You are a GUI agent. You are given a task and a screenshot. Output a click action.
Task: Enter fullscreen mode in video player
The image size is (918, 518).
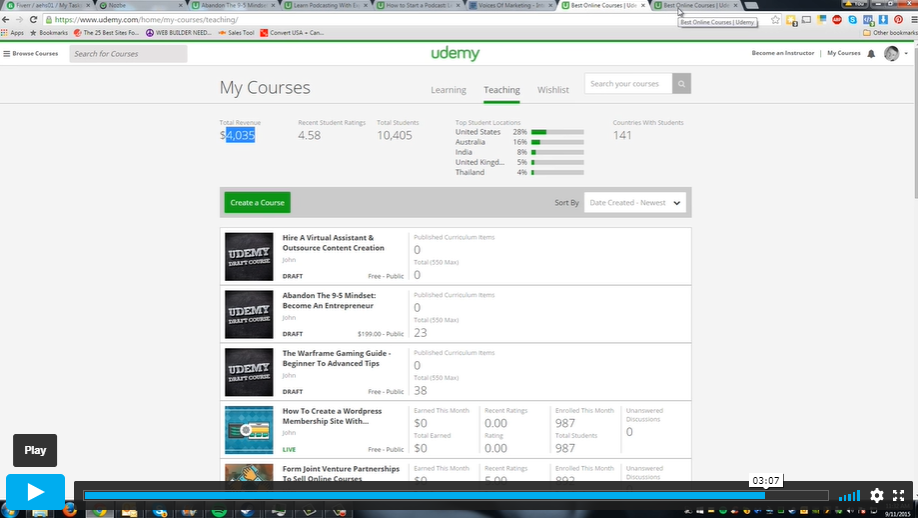899,495
